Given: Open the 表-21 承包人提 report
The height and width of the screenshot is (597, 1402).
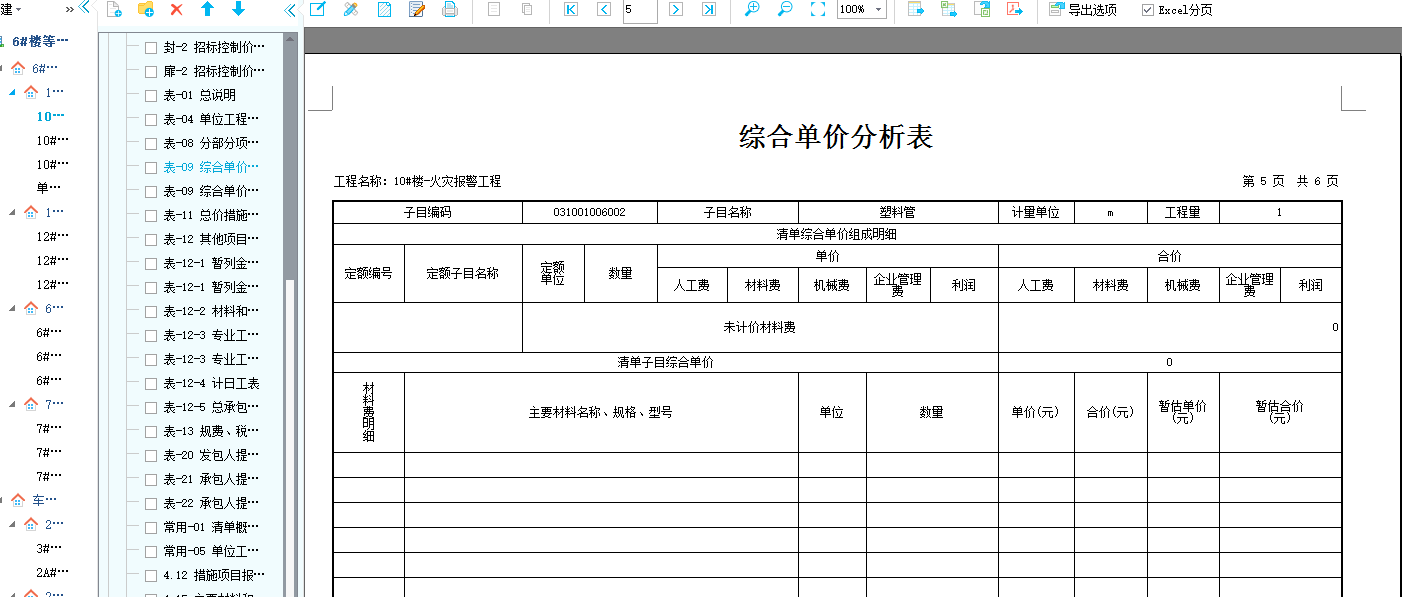Looking at the screenshot, I should (211, 479).
